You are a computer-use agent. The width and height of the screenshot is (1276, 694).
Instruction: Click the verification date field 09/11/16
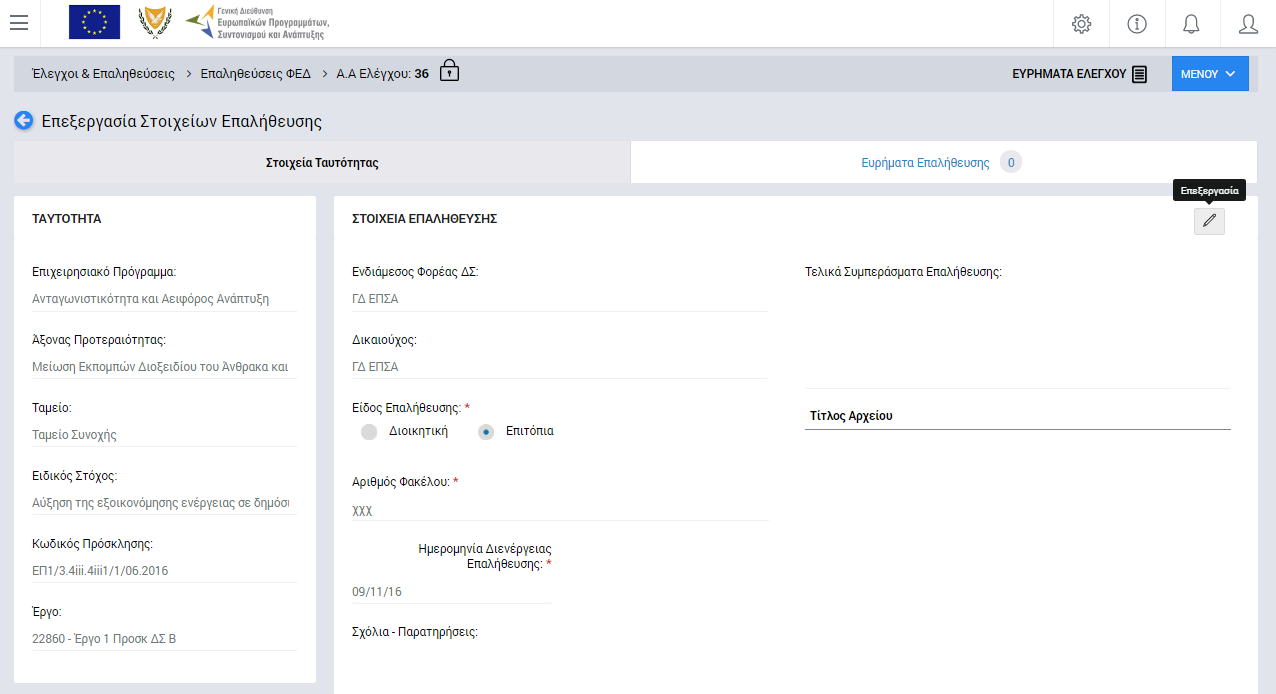point(452,592)
